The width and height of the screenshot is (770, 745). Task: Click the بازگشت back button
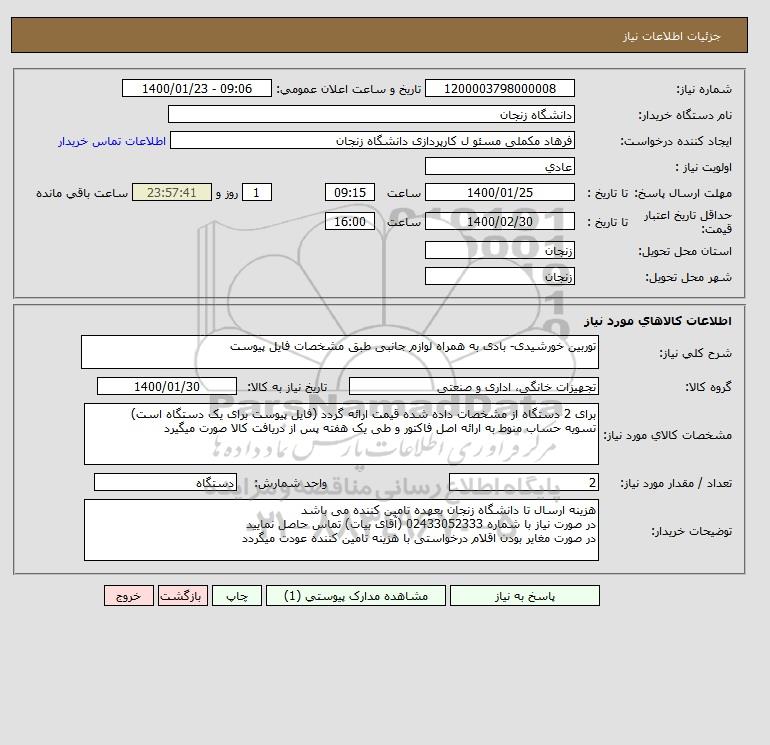[x=183, y=596]
